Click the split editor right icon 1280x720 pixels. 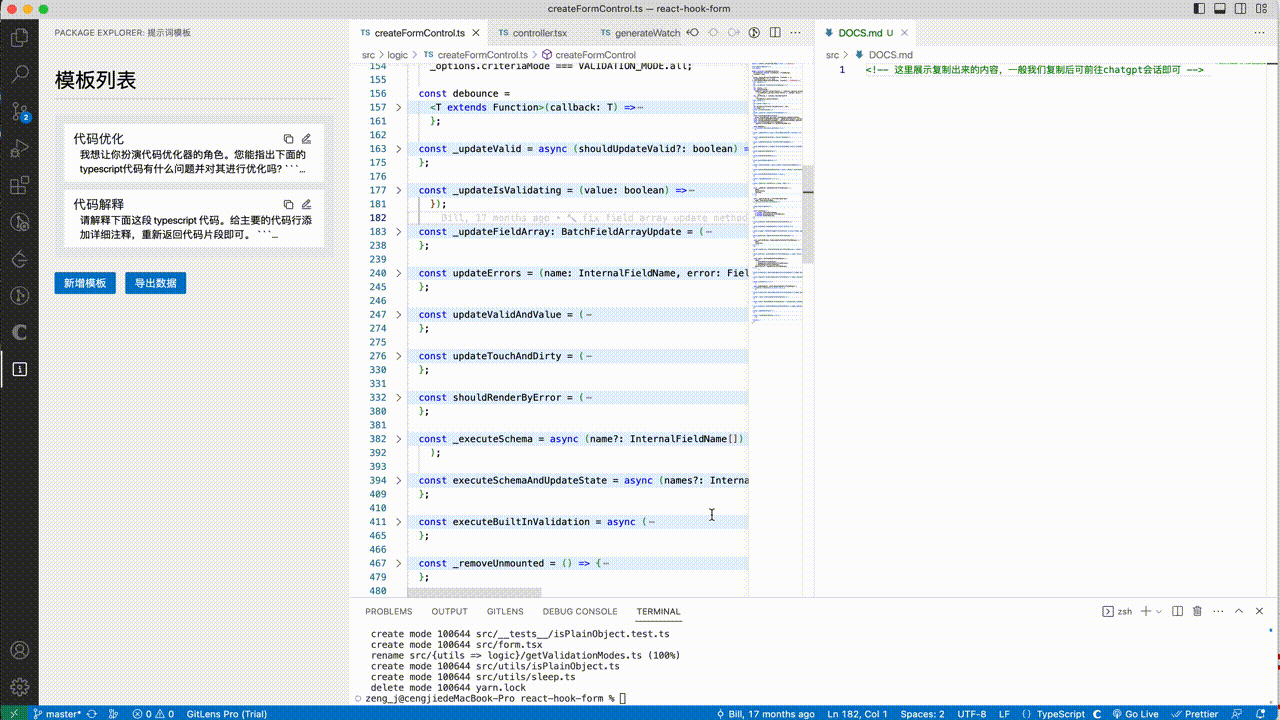[x=776, y=33]
